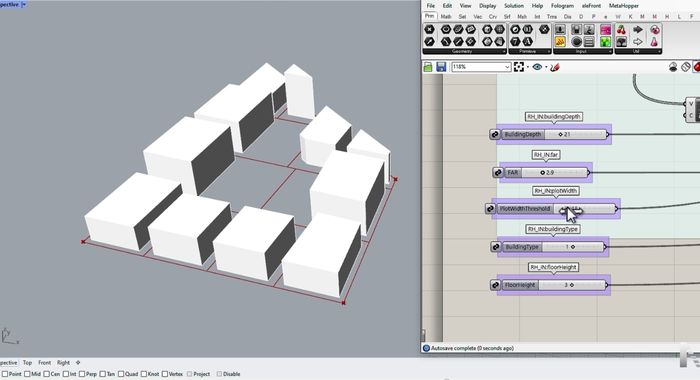Expand the Input panel dropdown arrow

tap(610, 52)
